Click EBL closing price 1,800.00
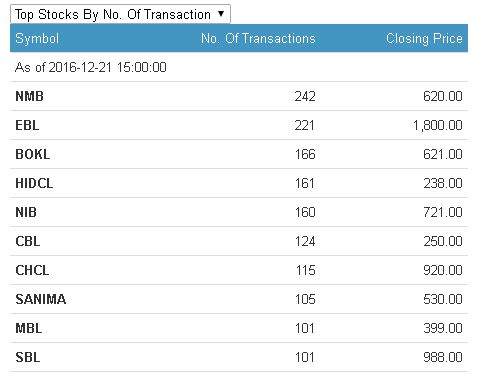This screenshot has height=381, width=479. [x=437, y=125]
